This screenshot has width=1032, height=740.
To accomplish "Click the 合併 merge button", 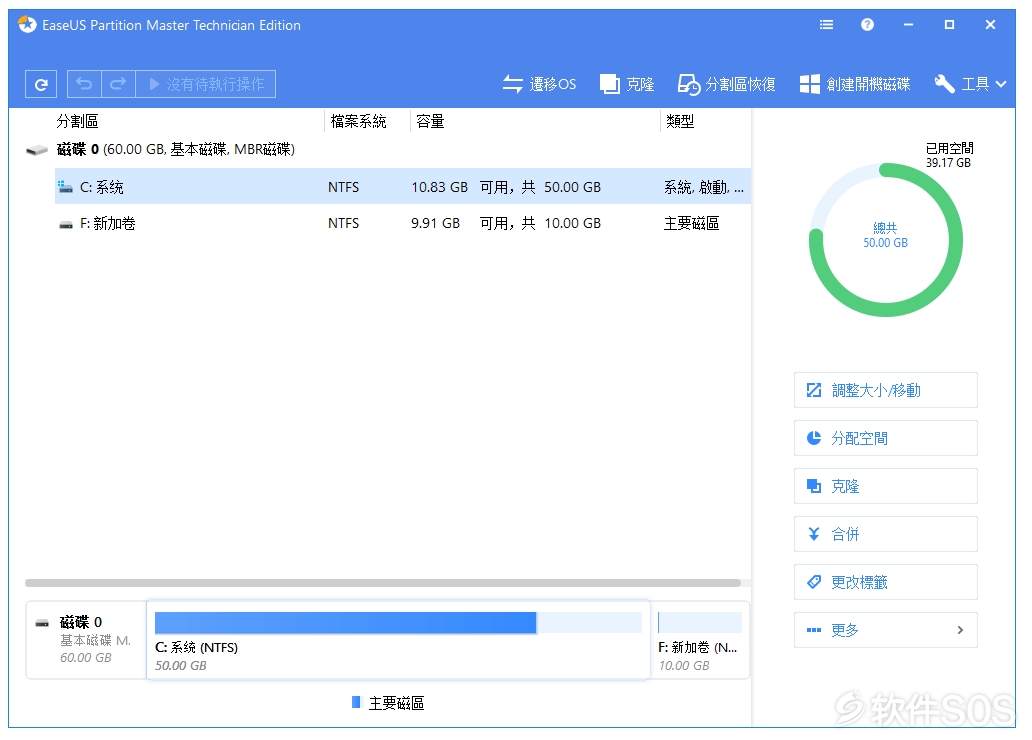I will [886, 534].
